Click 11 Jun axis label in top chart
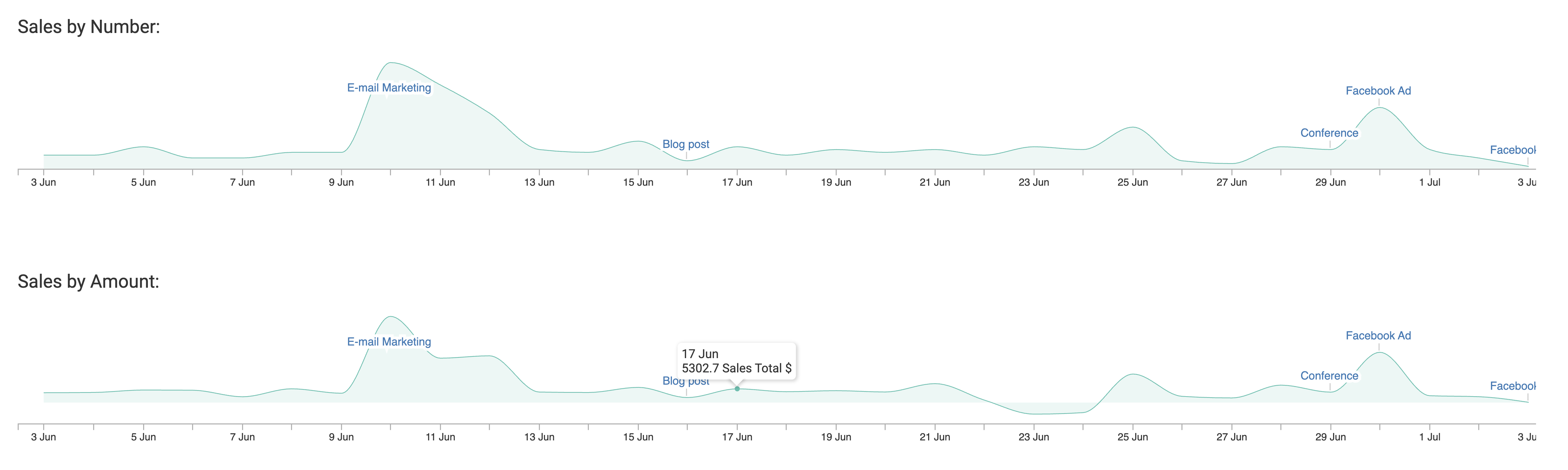Image resolution: width=1568 pixels, height=470 pixels. coord(440,182)
